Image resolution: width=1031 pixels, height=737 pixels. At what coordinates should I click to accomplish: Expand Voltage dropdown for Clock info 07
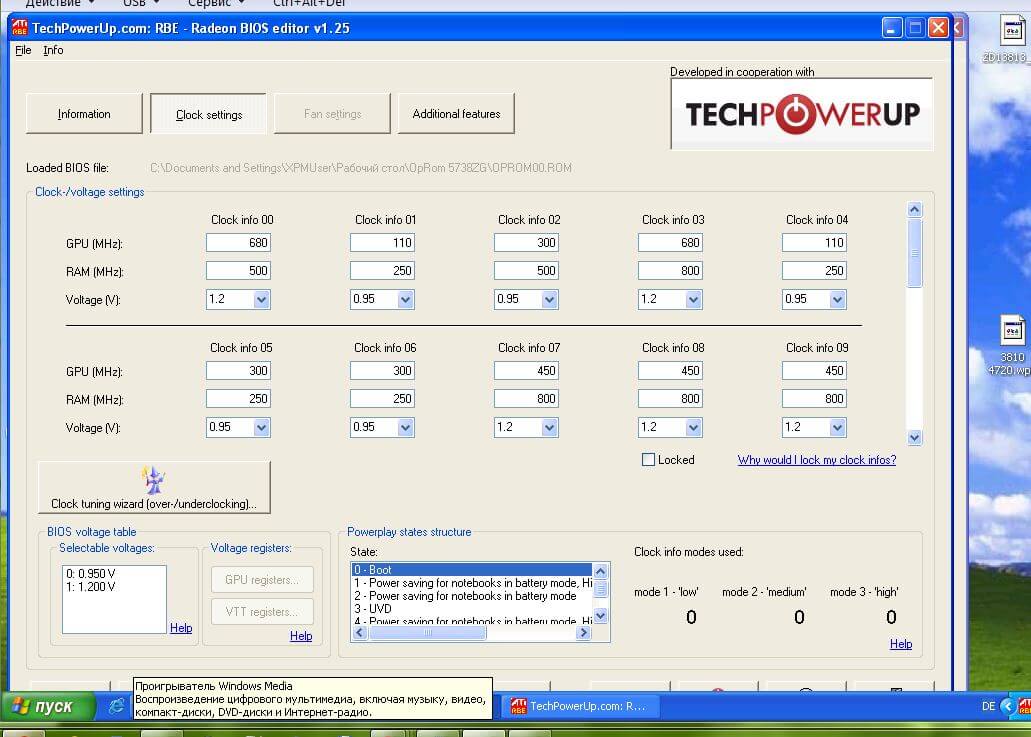pyautogui.click(x=549, y=427)
